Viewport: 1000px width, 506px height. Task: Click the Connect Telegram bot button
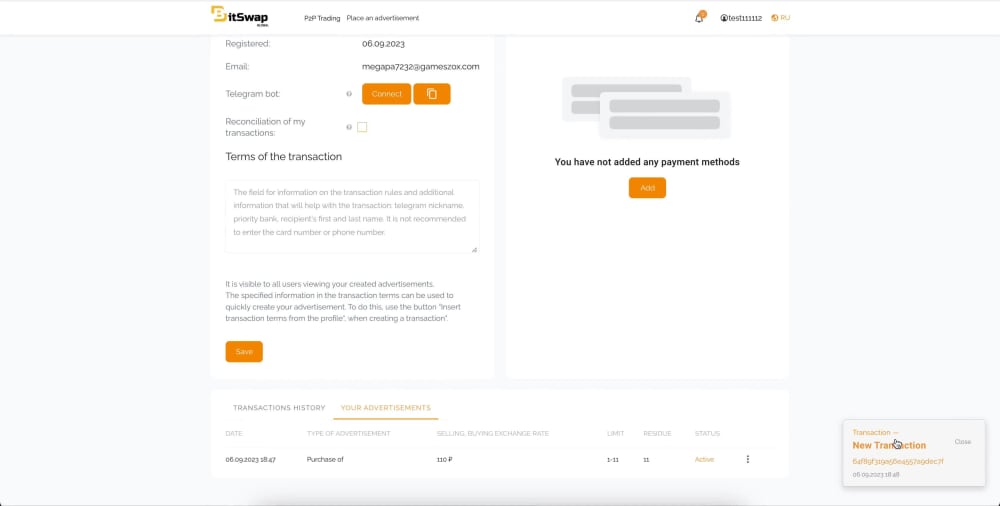(386, 94)
